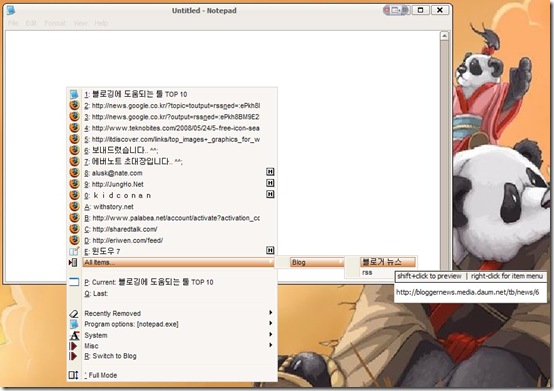Expand the Misc submenu arrow

[270, 345]
